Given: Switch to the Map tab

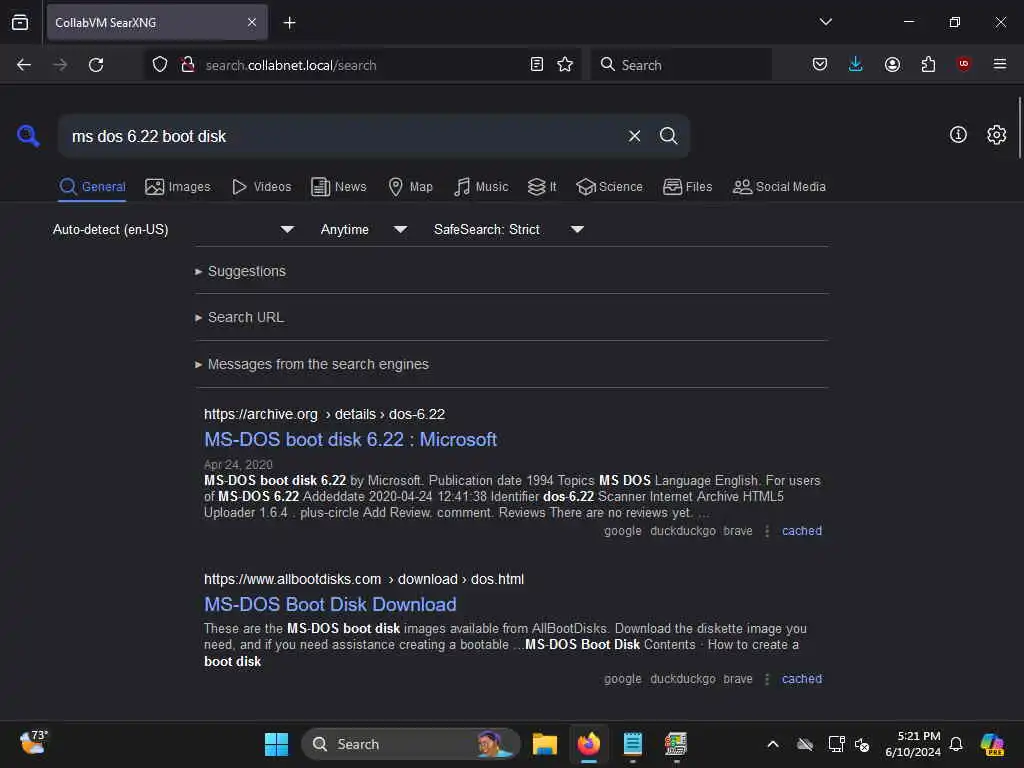Looking at the screenshot, I should (410, 187).
